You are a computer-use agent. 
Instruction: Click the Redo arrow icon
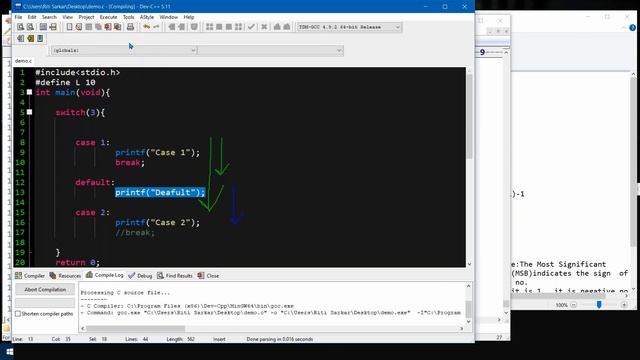point(156,27)
